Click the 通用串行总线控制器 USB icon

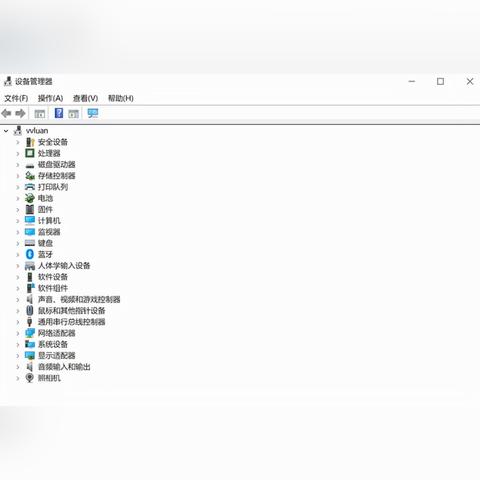coord(30,322)
